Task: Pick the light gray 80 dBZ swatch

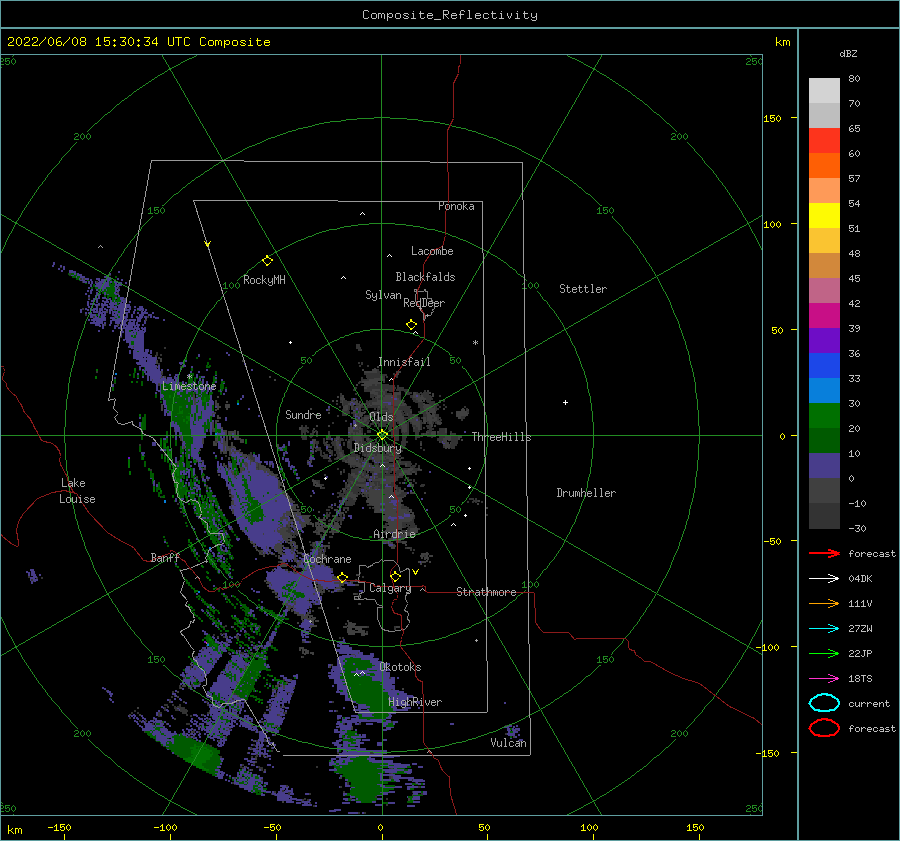Action: (824, 90)
